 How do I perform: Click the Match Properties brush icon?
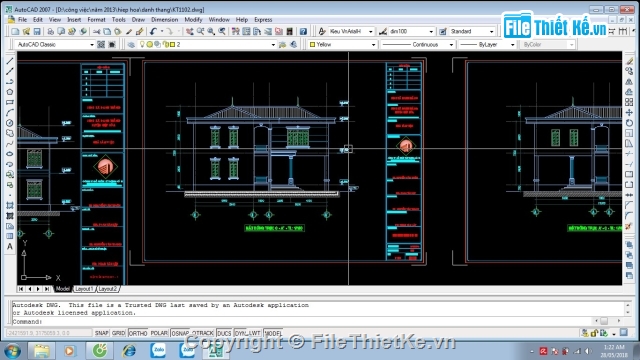[x=129, y=31]
